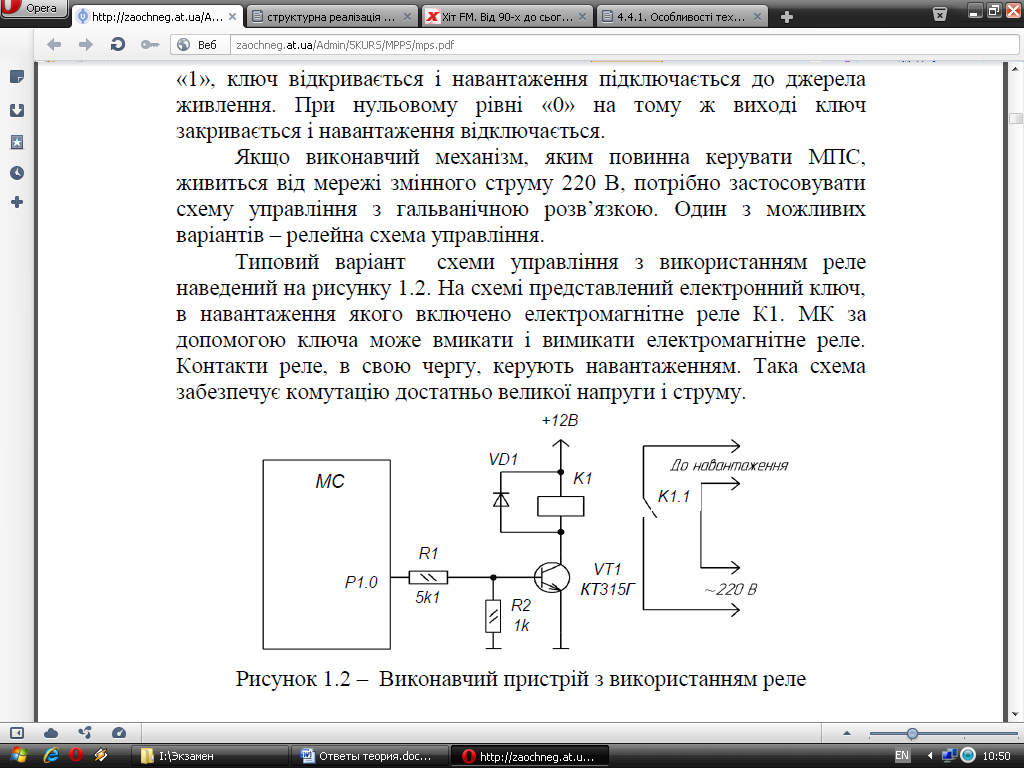Toggle the panels sidebar in status bar
The height and width of the screenshot is (768, 1024).
[17, 733]
